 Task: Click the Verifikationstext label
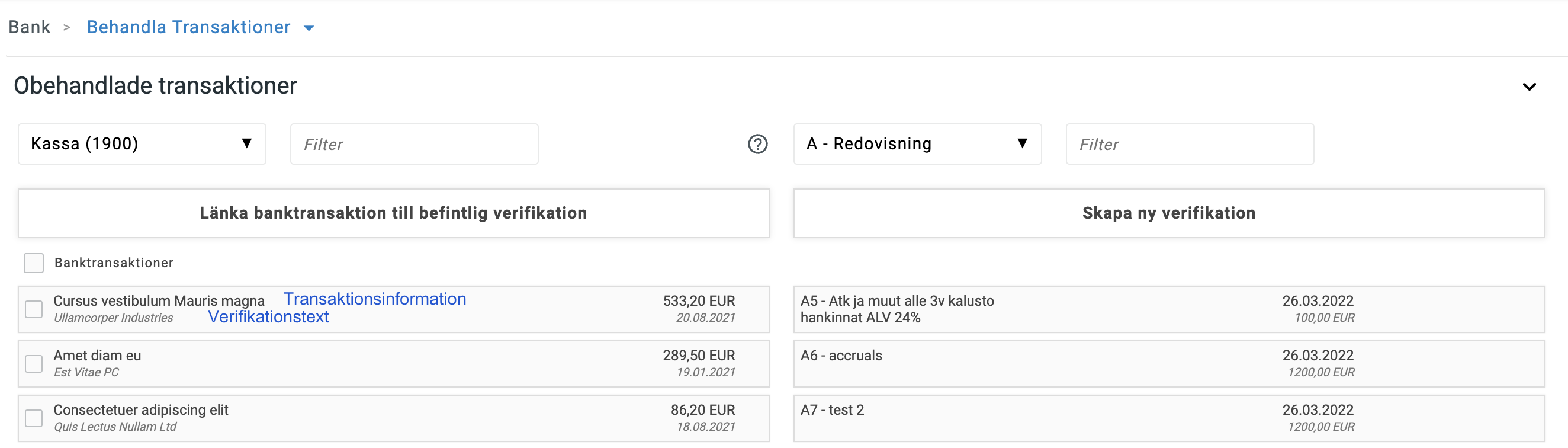click(268, 317)
